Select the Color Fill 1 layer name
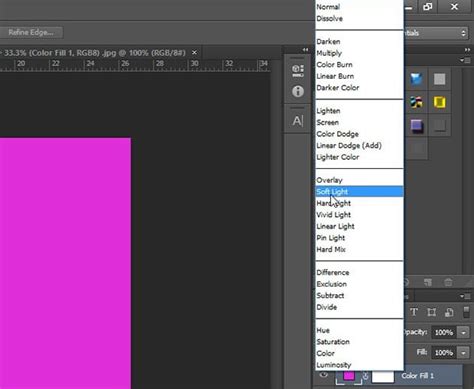The image size is (474, 389). click(x=417, y=376)
